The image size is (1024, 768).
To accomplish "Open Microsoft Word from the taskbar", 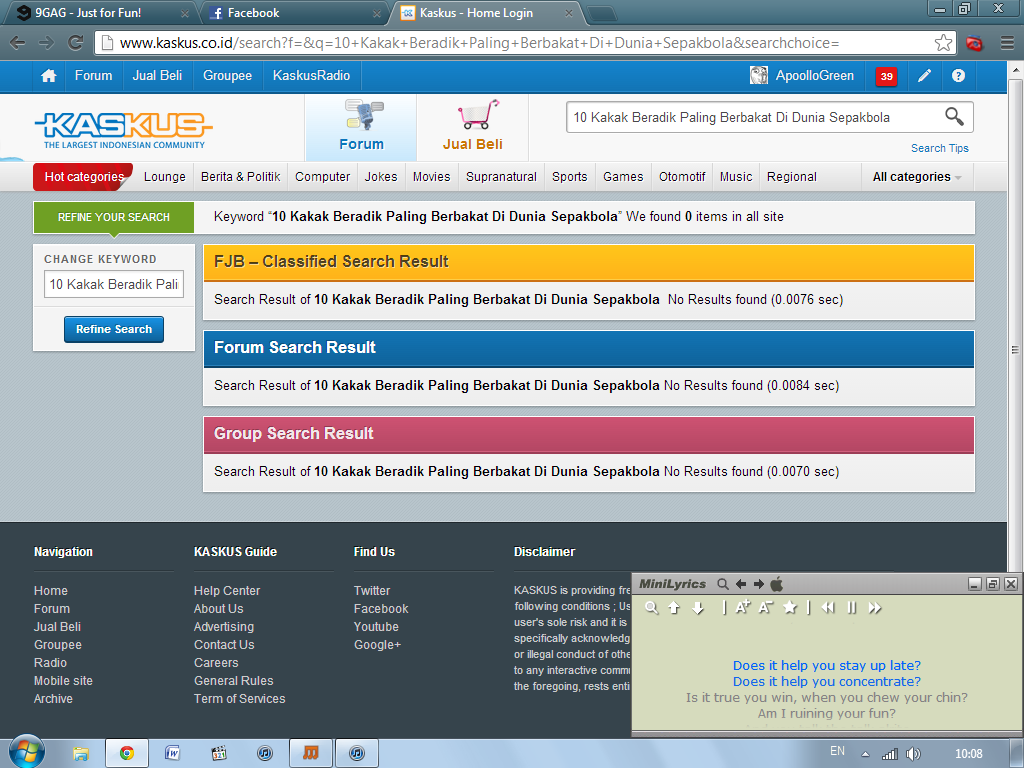I will pyautogui.click(x=172, y=754).
